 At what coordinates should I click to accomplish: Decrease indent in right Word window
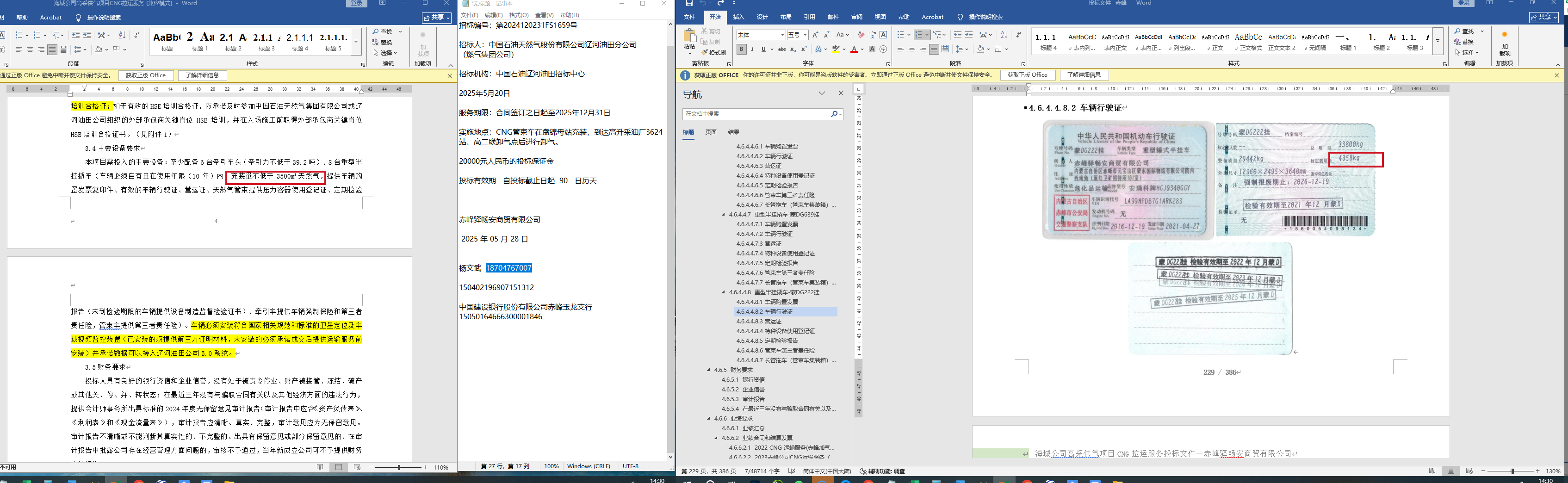tap(958, 35)
